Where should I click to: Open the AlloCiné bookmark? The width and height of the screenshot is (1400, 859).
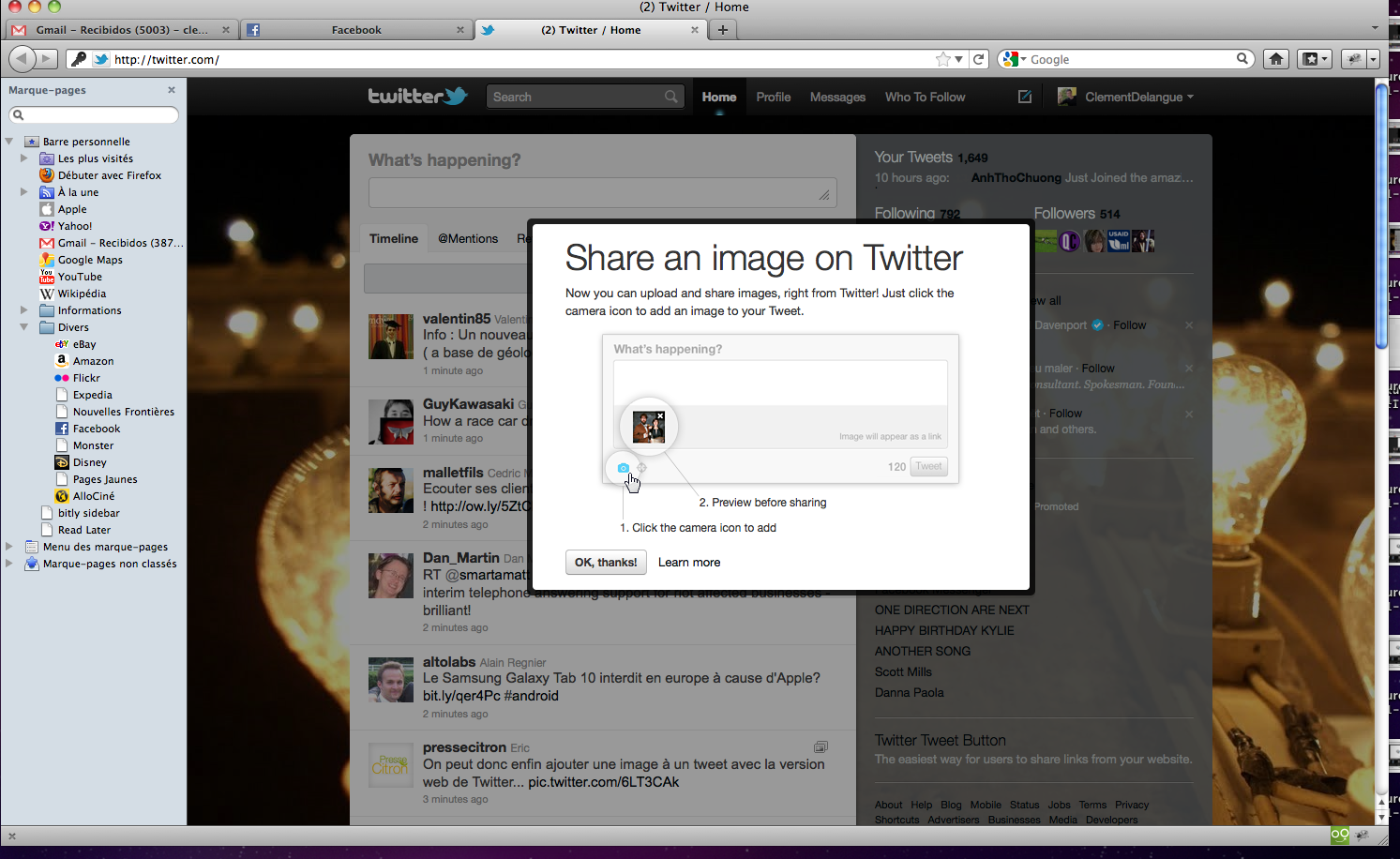point(85,496)
